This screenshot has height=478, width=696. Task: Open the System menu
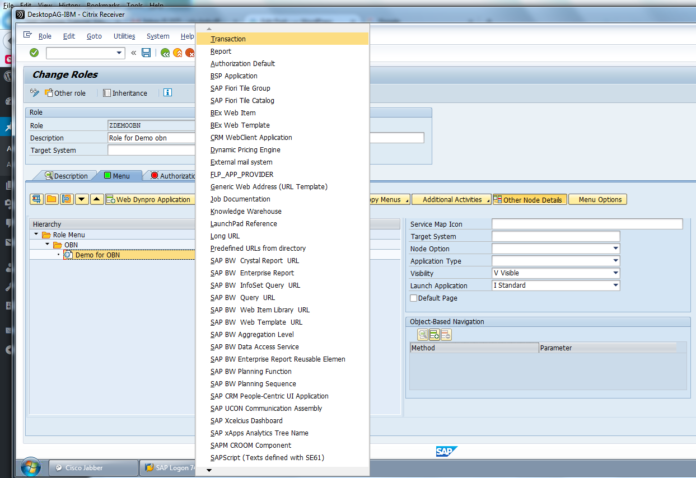(x=158, y=36)
